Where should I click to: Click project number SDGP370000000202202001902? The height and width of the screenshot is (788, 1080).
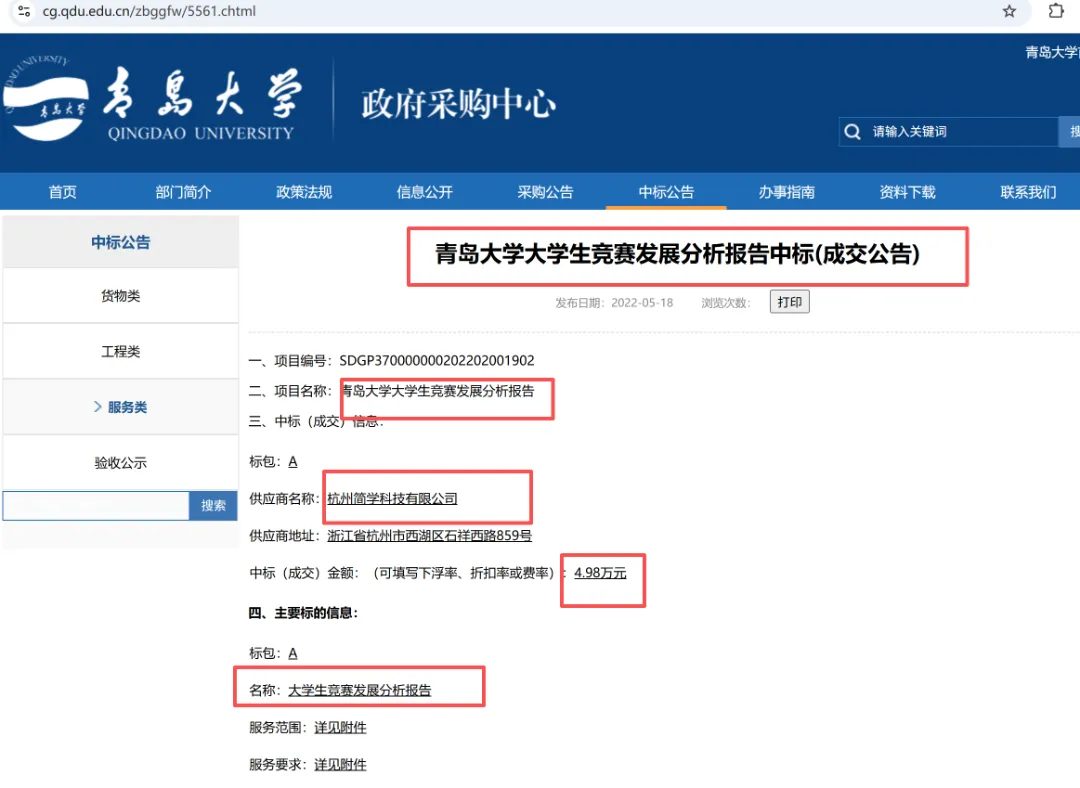pos(437,360)
